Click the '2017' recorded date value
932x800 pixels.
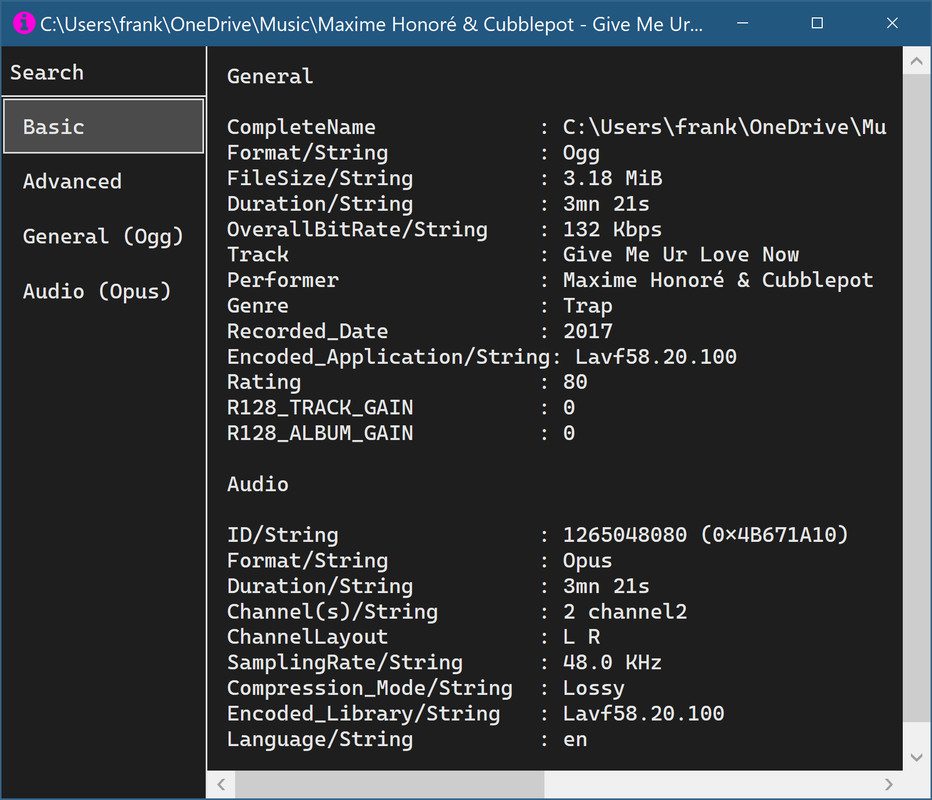click(x=588, y=331)
